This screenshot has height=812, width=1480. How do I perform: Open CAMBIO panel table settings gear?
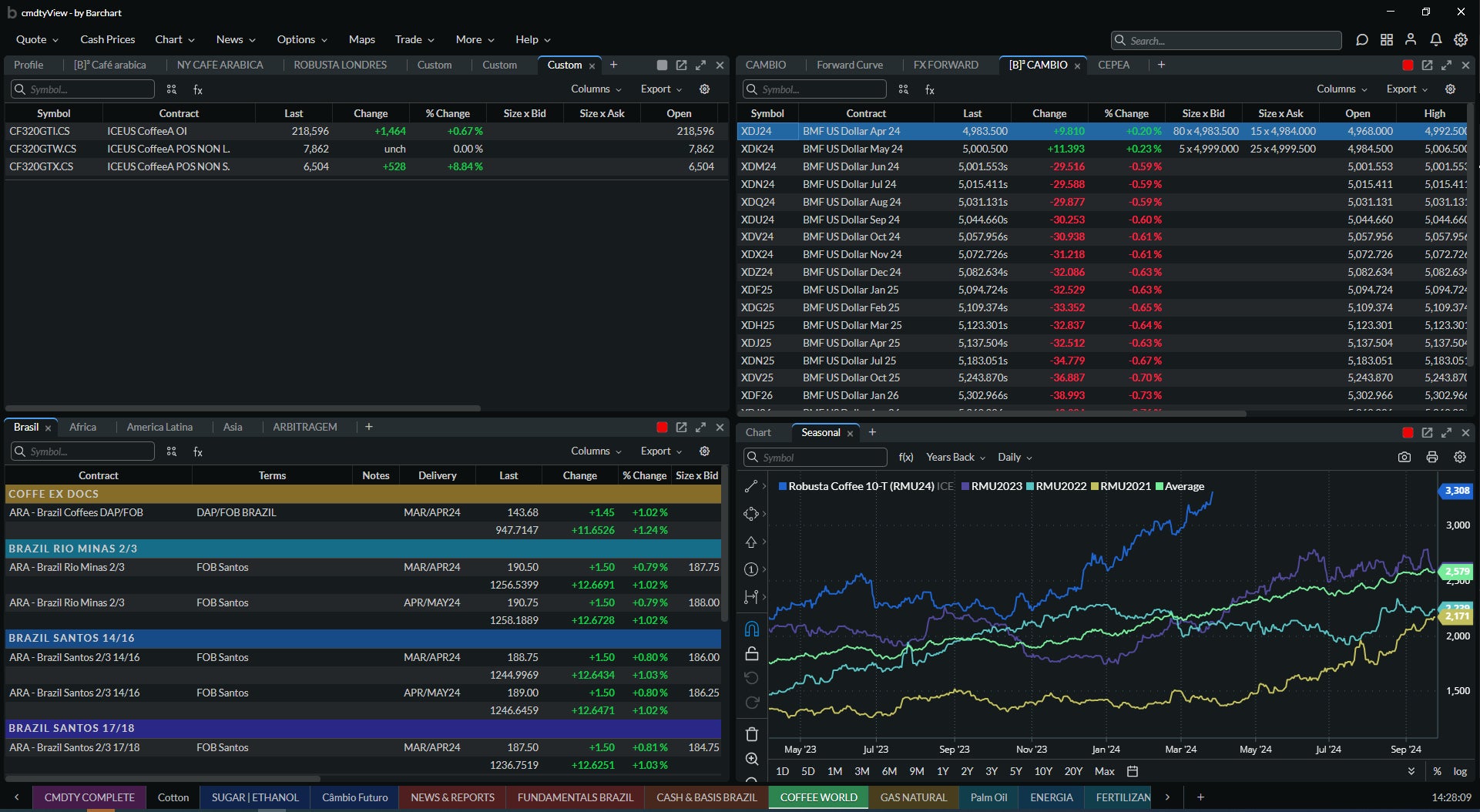[x=1450, y=89]
